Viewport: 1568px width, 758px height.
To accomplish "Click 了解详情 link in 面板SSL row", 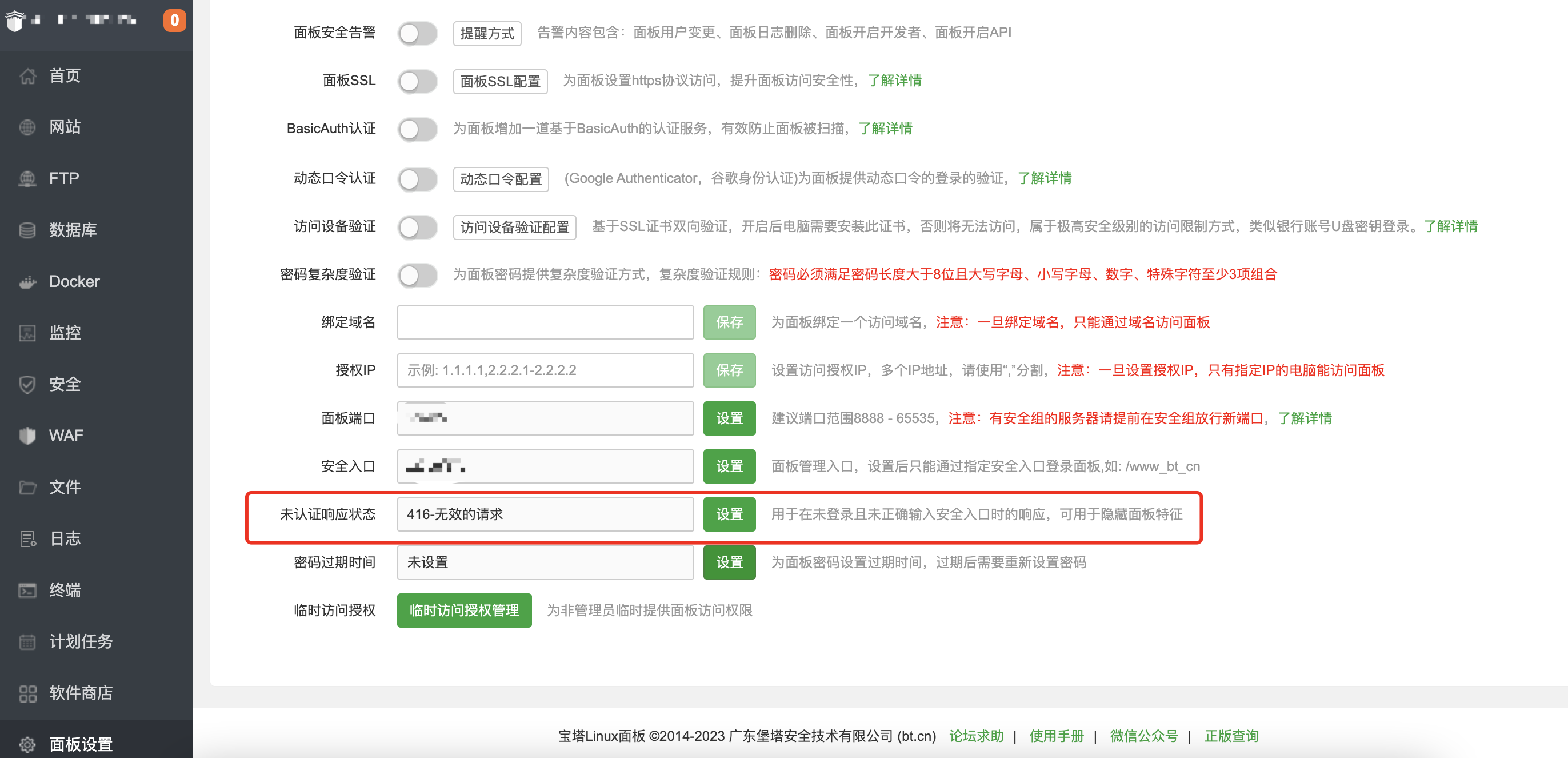I will [x=894, y=81].
